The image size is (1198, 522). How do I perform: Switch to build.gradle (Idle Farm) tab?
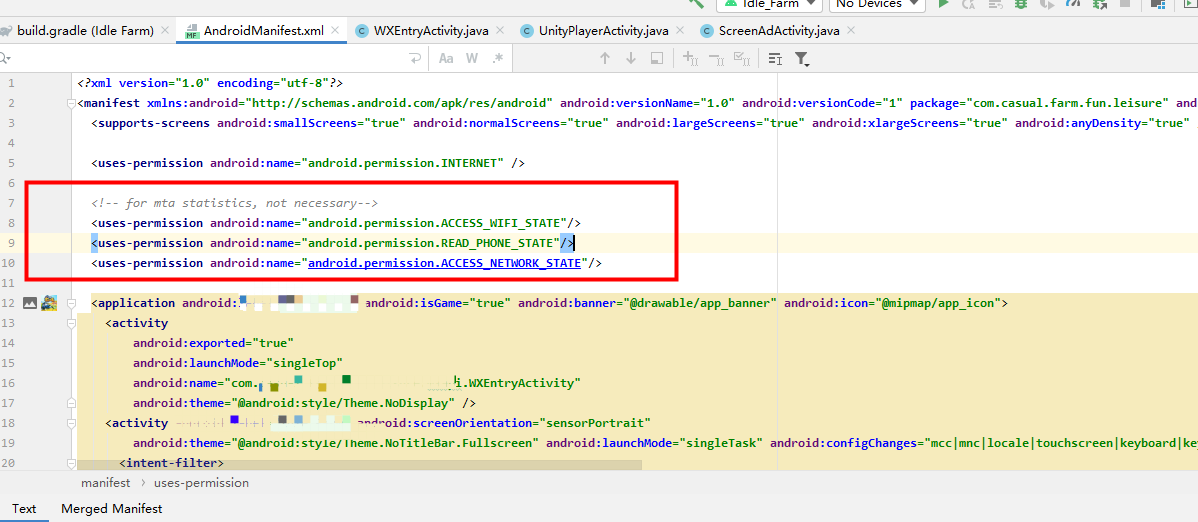click(86, 31)
